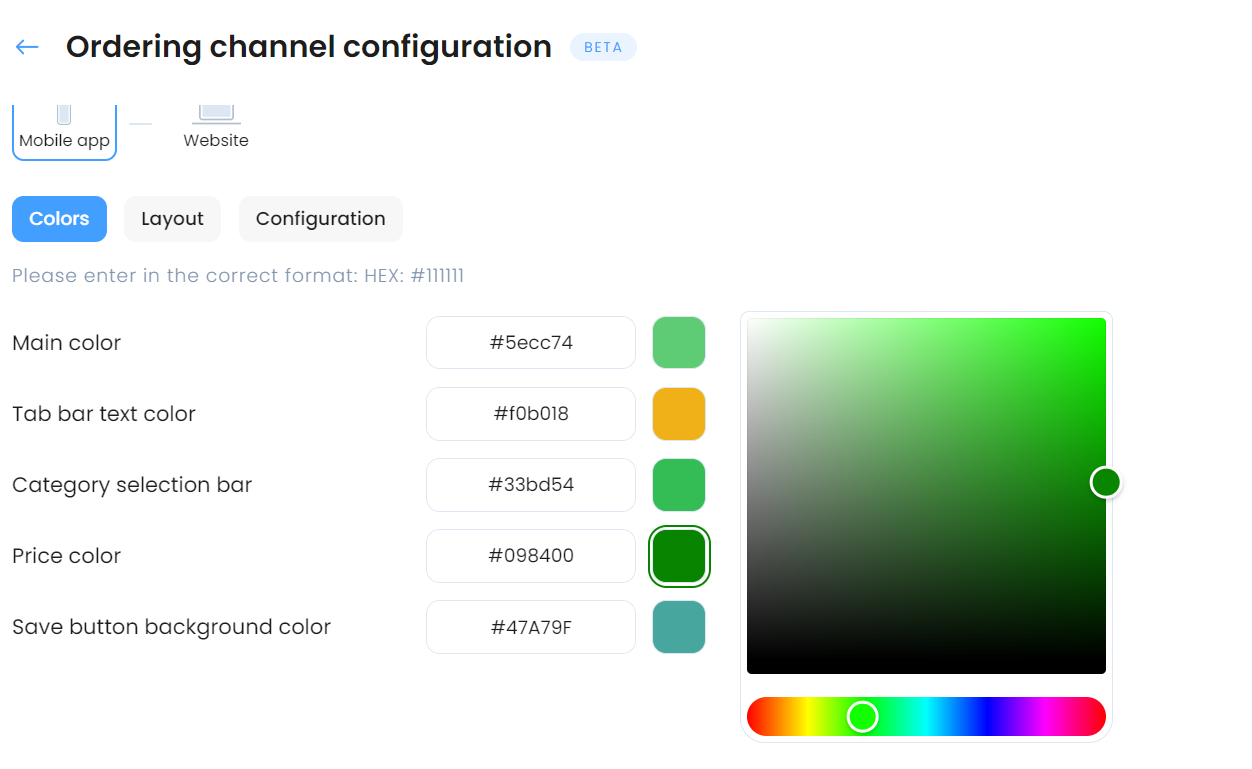
Task: Click the Main color hex field
Action: pos(531,343)
